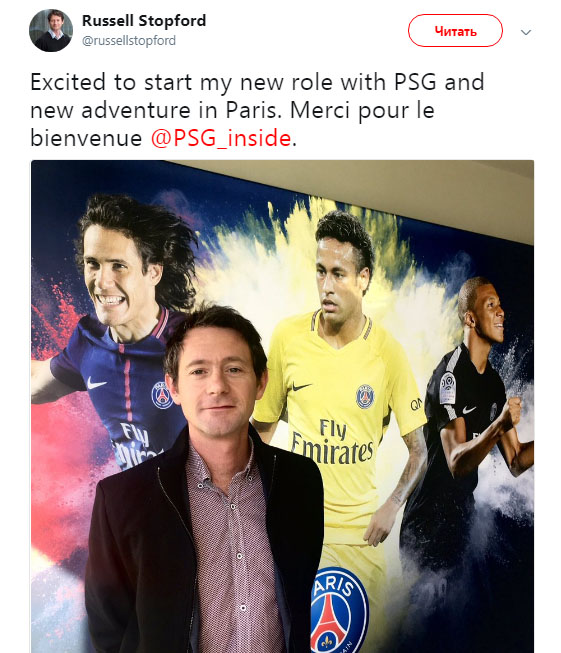Click the Nike swoosh on the black jersey

click(x=469, y=409)
